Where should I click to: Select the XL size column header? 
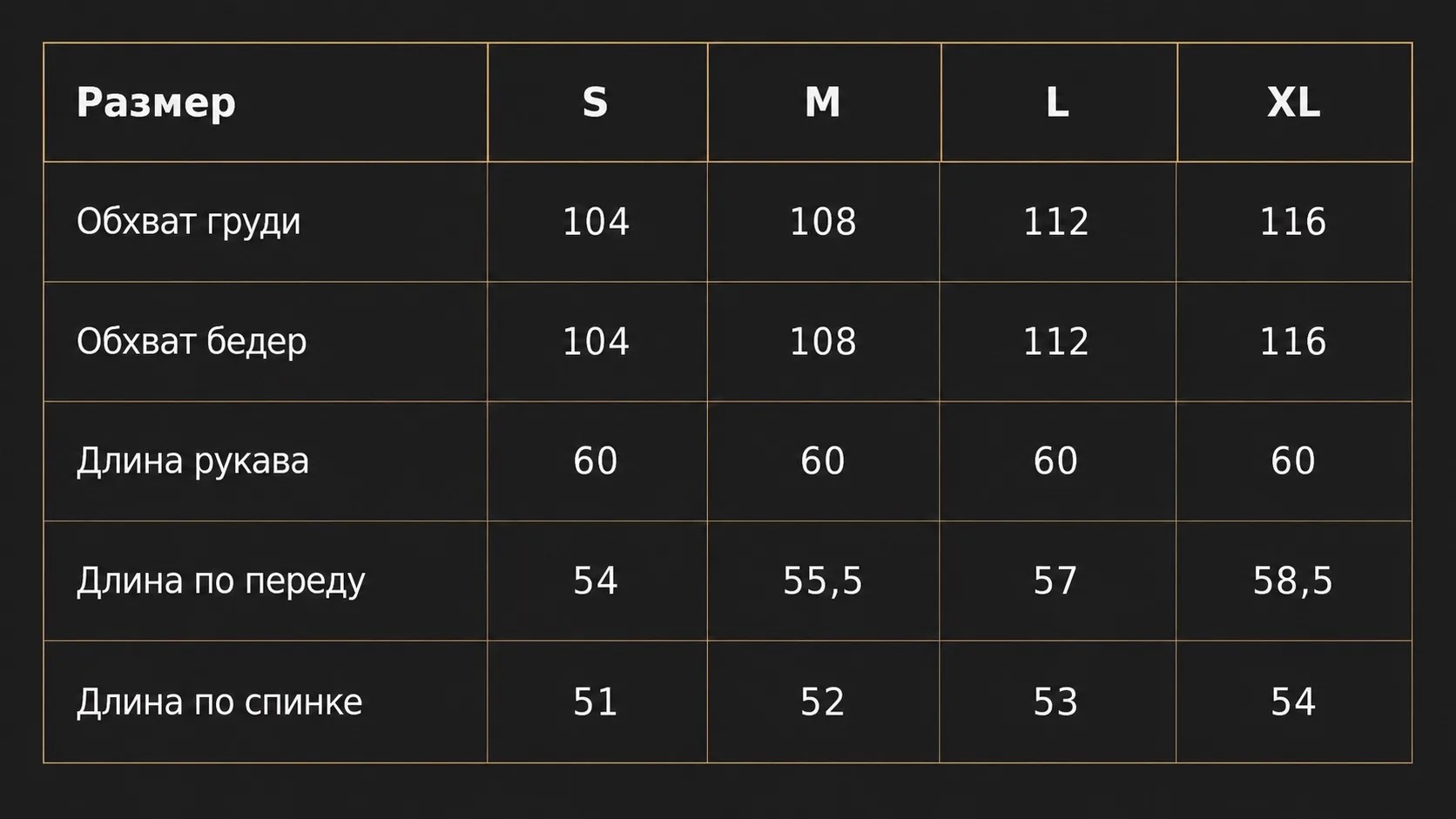1293,103
